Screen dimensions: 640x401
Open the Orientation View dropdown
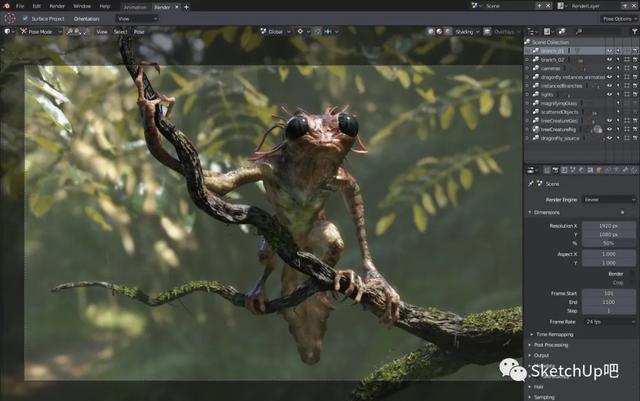point(137,19)
